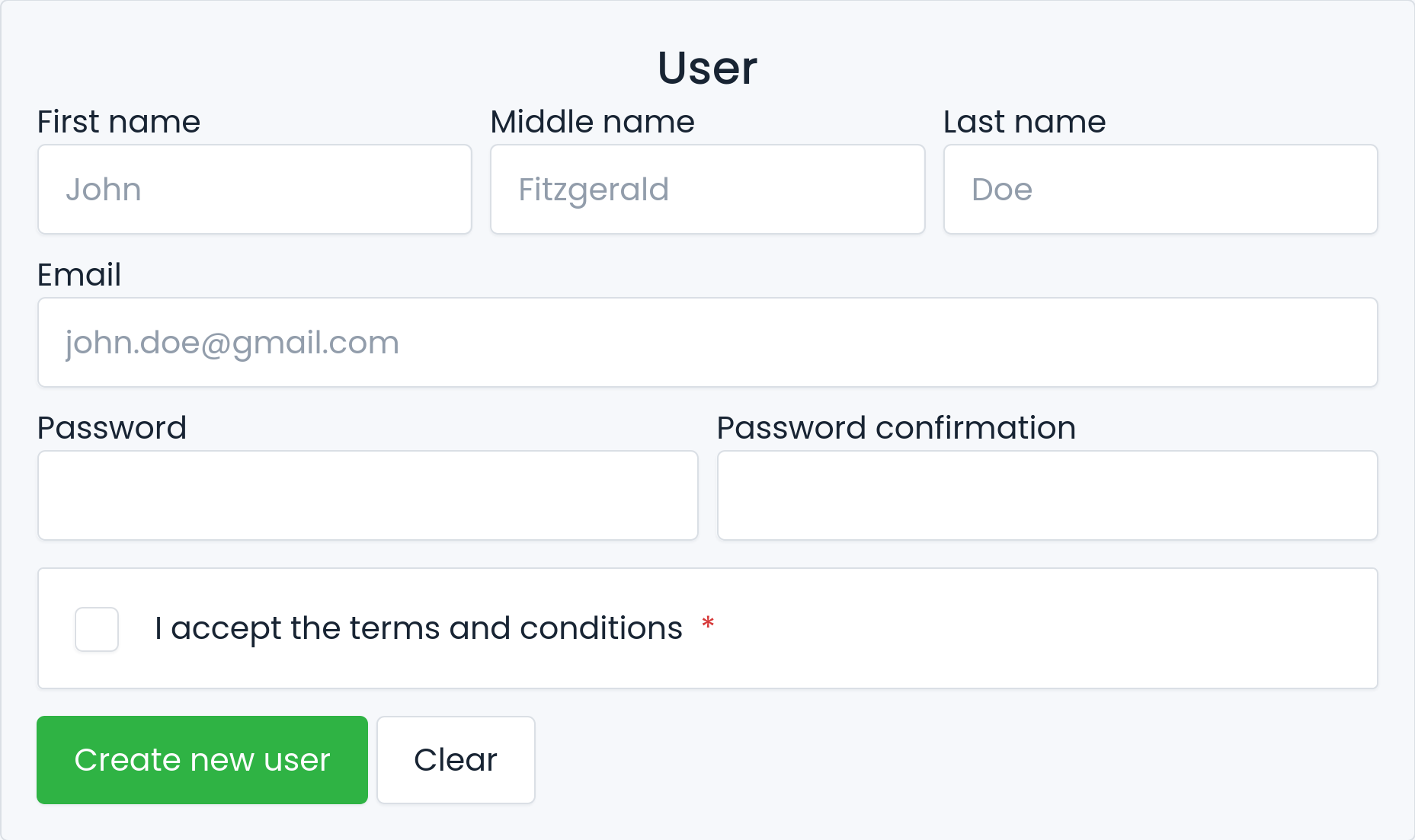This screenshot has height=840, width=1415.
Task: Click the john.doe@gmail.com placeholder text
Action: point(232,343)
